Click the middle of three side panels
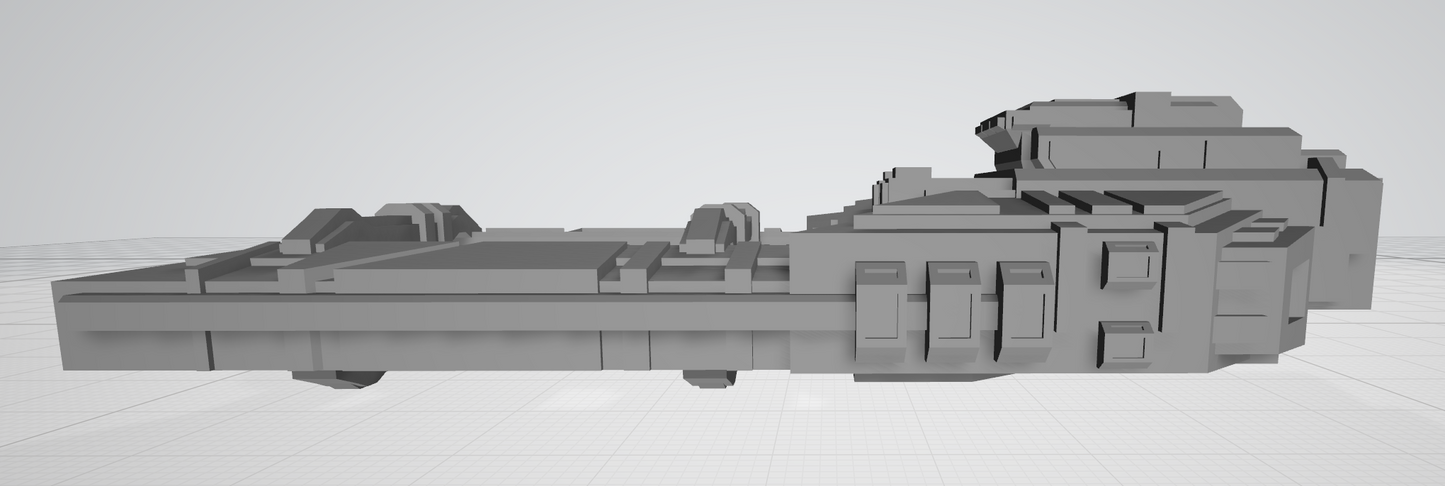The width and height of the screenshot is (1445, 486). point(952,311)
